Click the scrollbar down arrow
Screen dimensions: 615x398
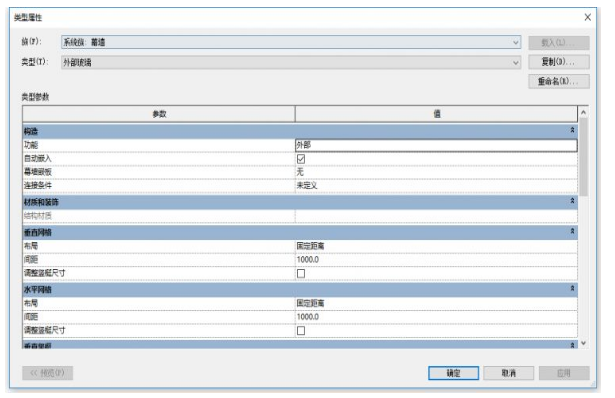tap(583, 343)
